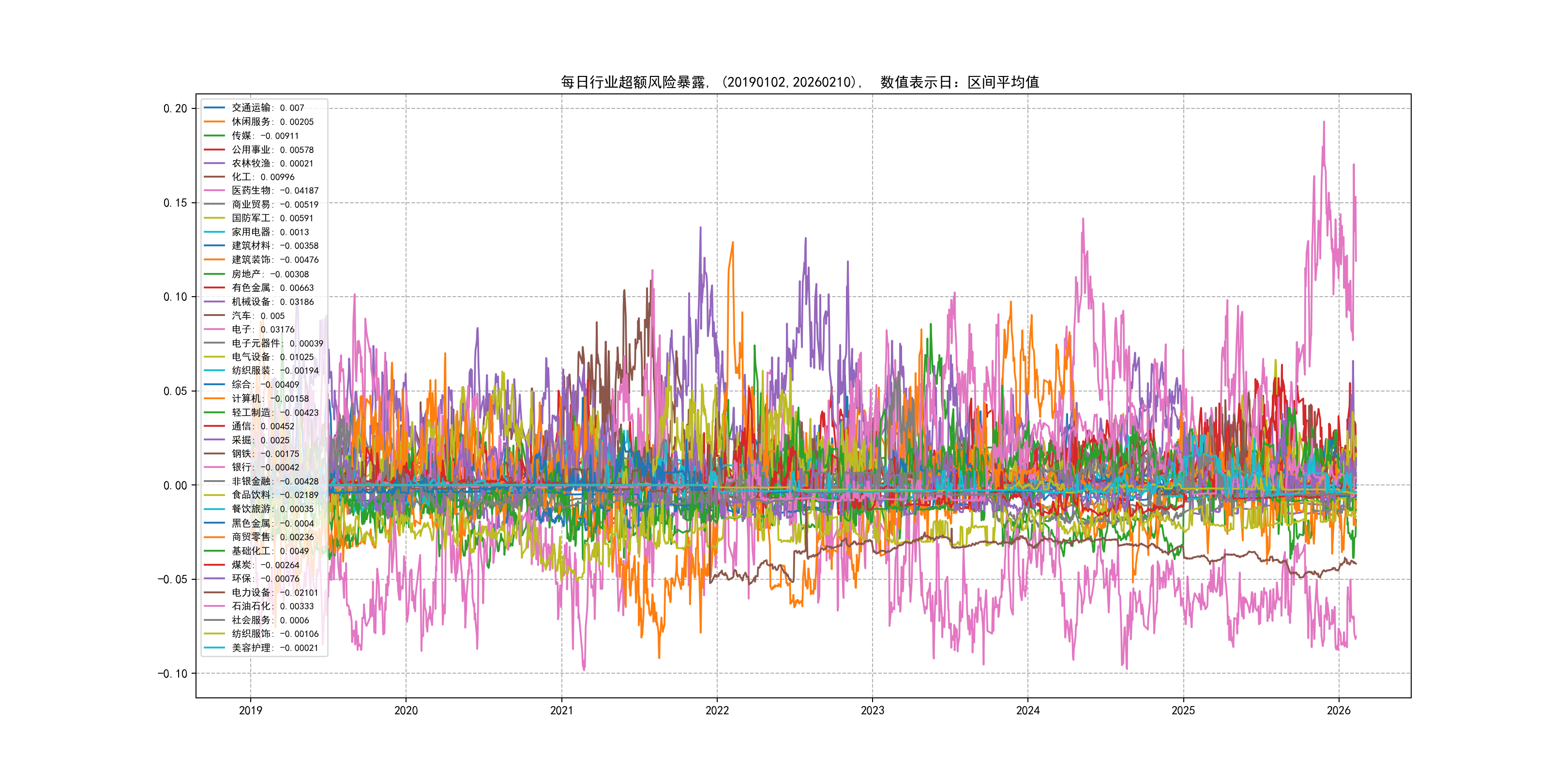Screen dimensions: 1568x784
Task: Select the 电力设备 legend entry
Action: point(274,592)
